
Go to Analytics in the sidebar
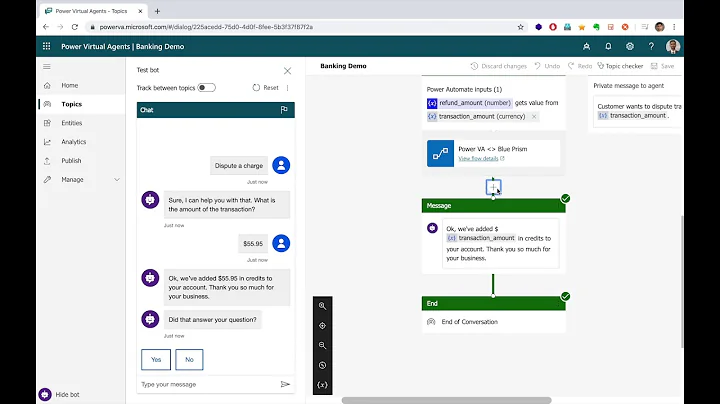point(73,142)
